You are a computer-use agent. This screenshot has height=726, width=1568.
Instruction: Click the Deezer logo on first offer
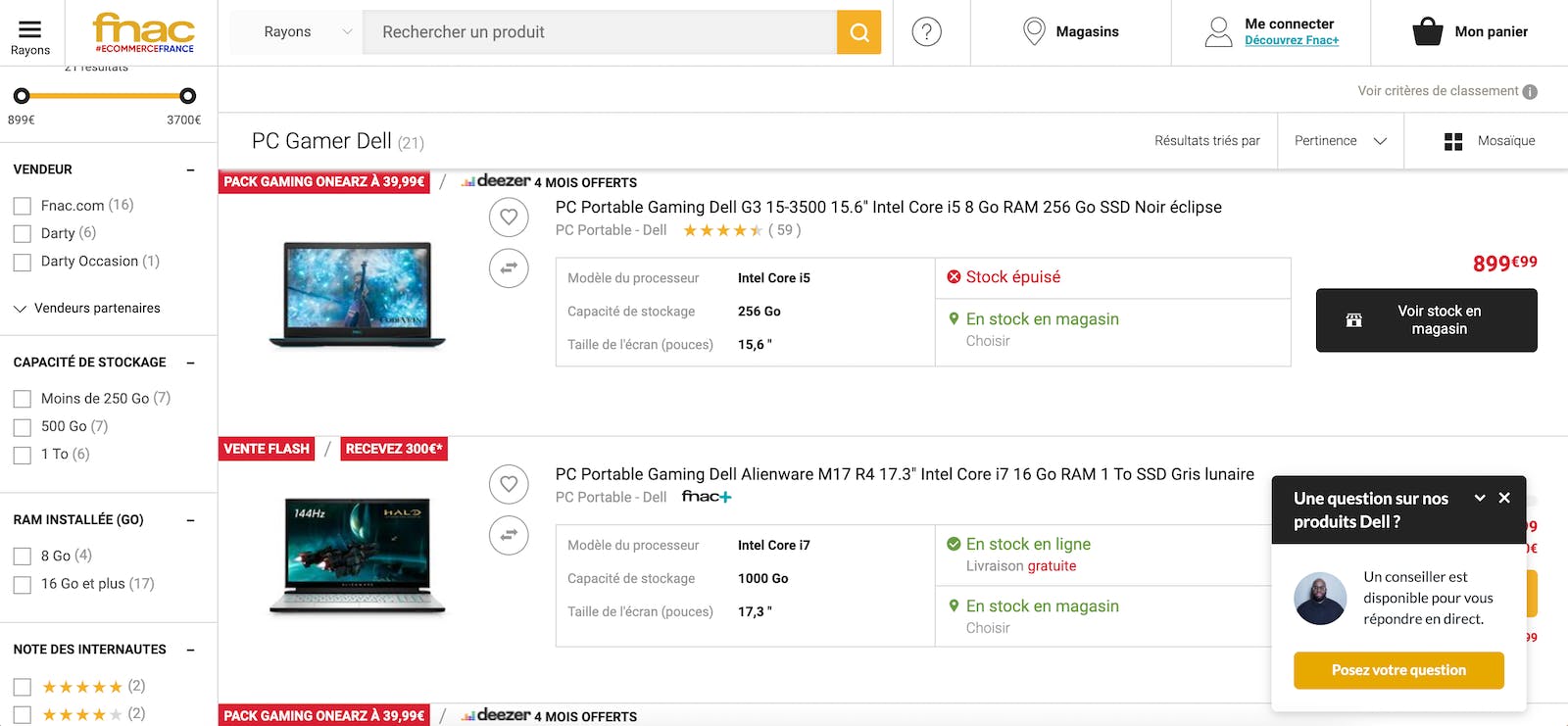click(x=496, y=181)
